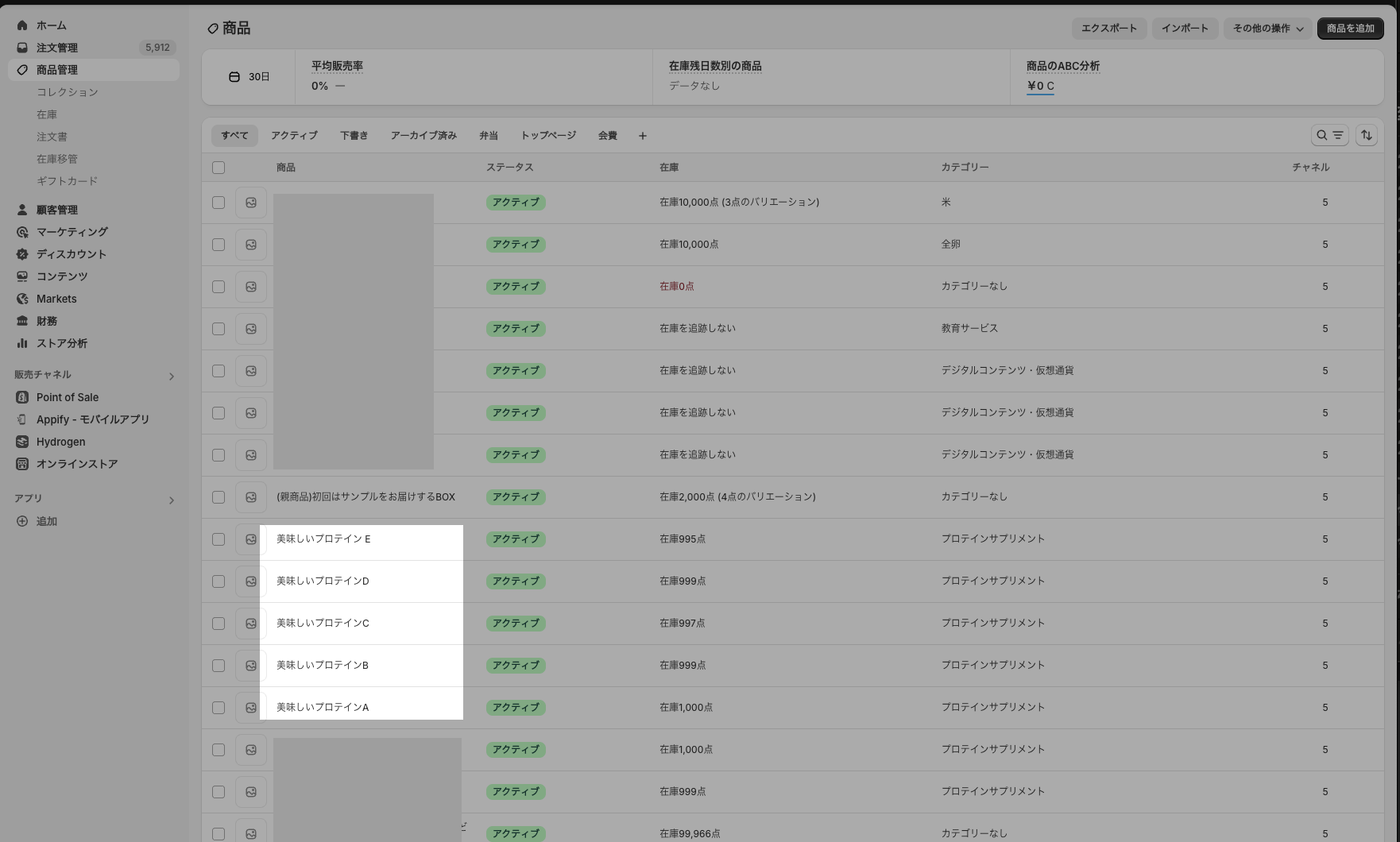This screenshot has height=842, width=1400.
Task: Click the コンテンツ icon
Action: point(22,276)
